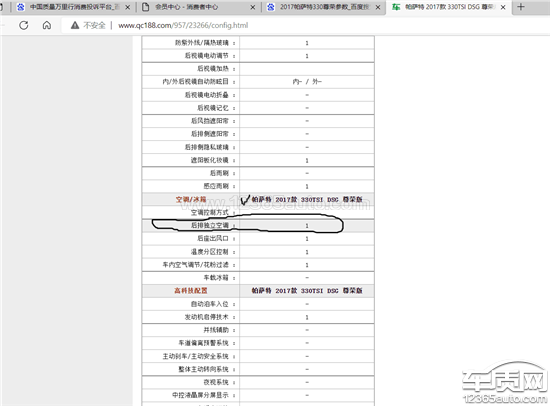Click the Baidu paw favicon on first tab
550x406 pixels.
[21, 7]
